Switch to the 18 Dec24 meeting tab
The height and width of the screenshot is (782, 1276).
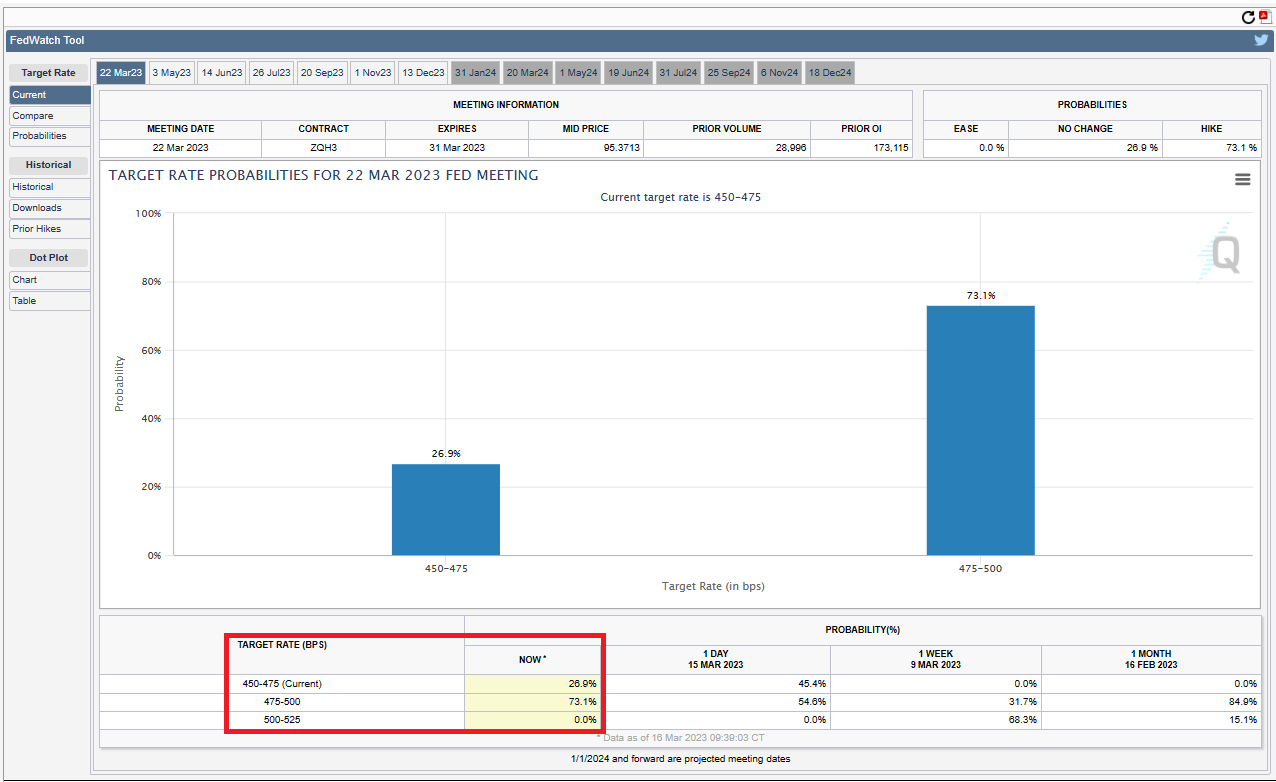(829, 73)
